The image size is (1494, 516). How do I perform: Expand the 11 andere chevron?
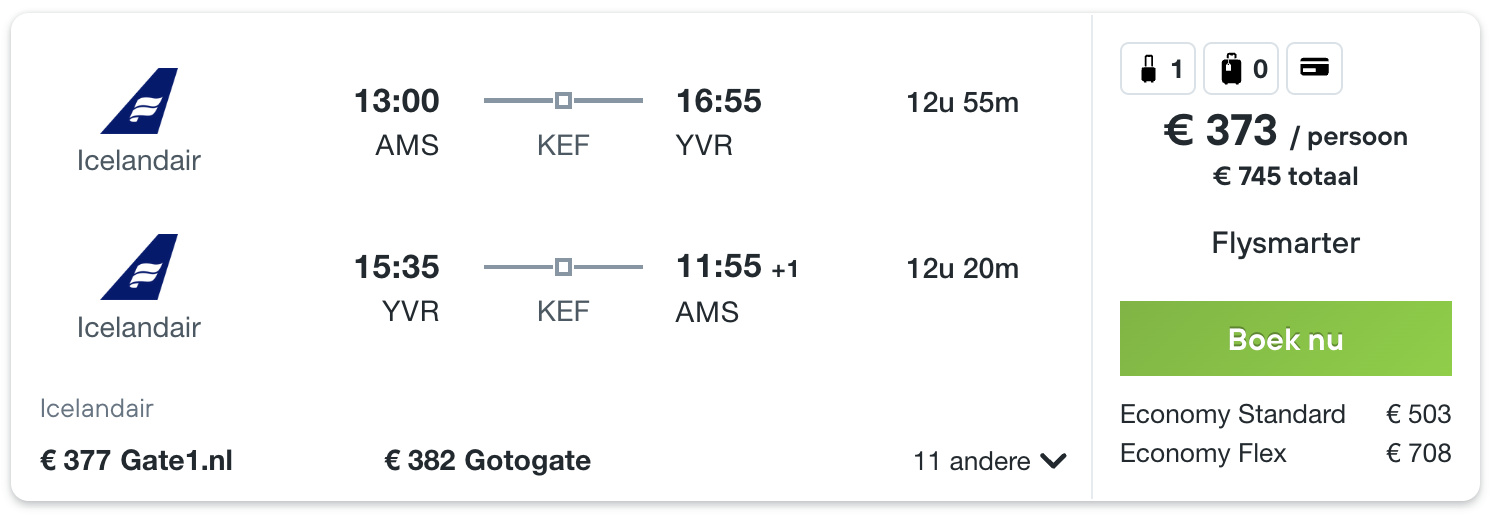tap(1053, 461)
